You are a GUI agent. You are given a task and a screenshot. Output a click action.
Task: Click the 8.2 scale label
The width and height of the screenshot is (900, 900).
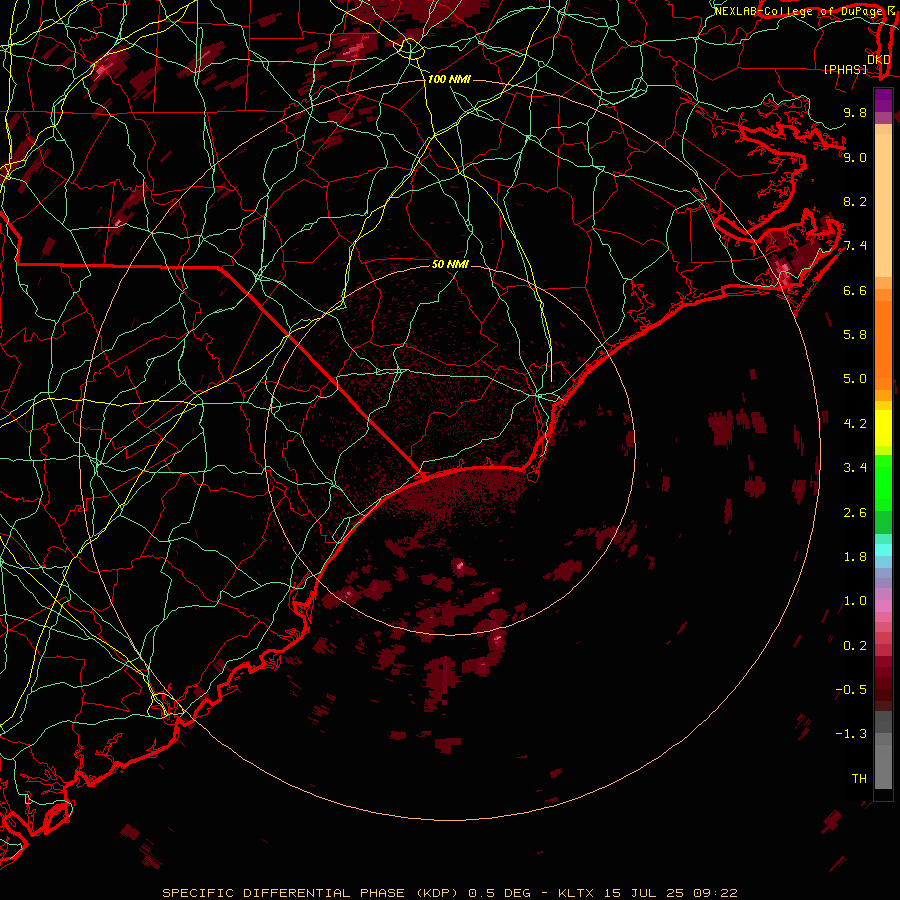[855, 201]
